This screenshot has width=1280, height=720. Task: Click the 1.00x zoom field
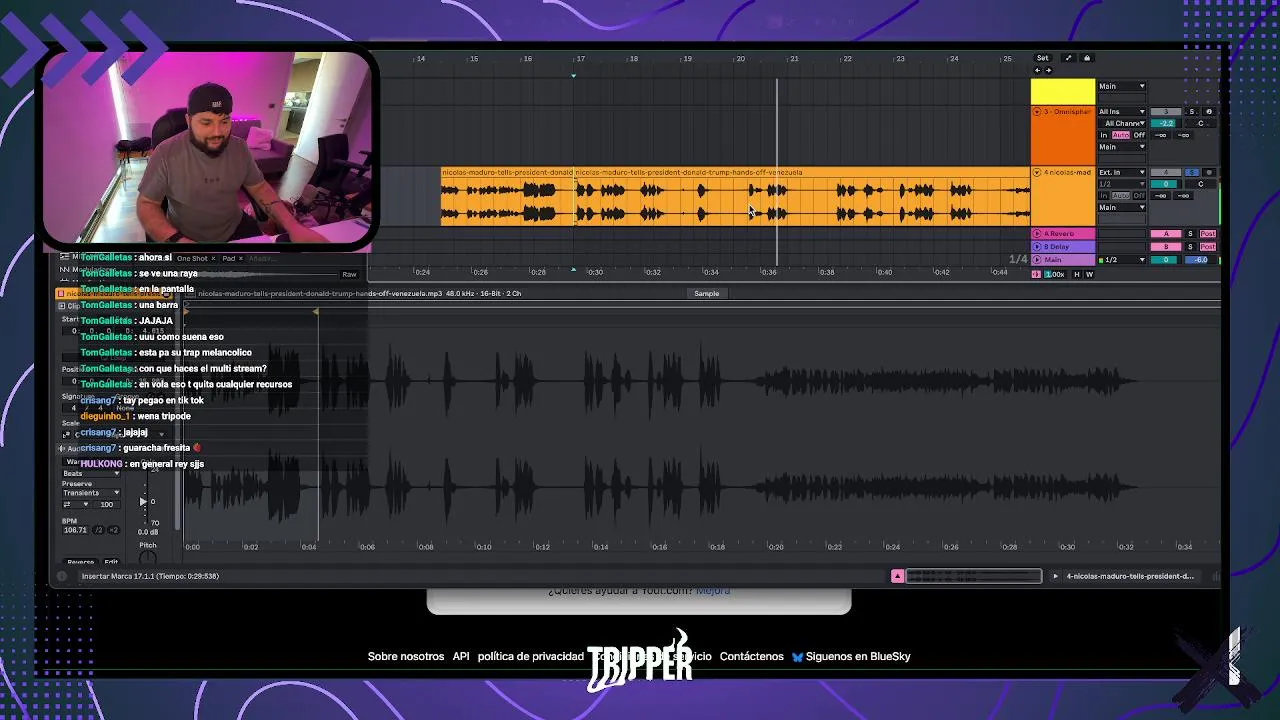pos(1056,274)
